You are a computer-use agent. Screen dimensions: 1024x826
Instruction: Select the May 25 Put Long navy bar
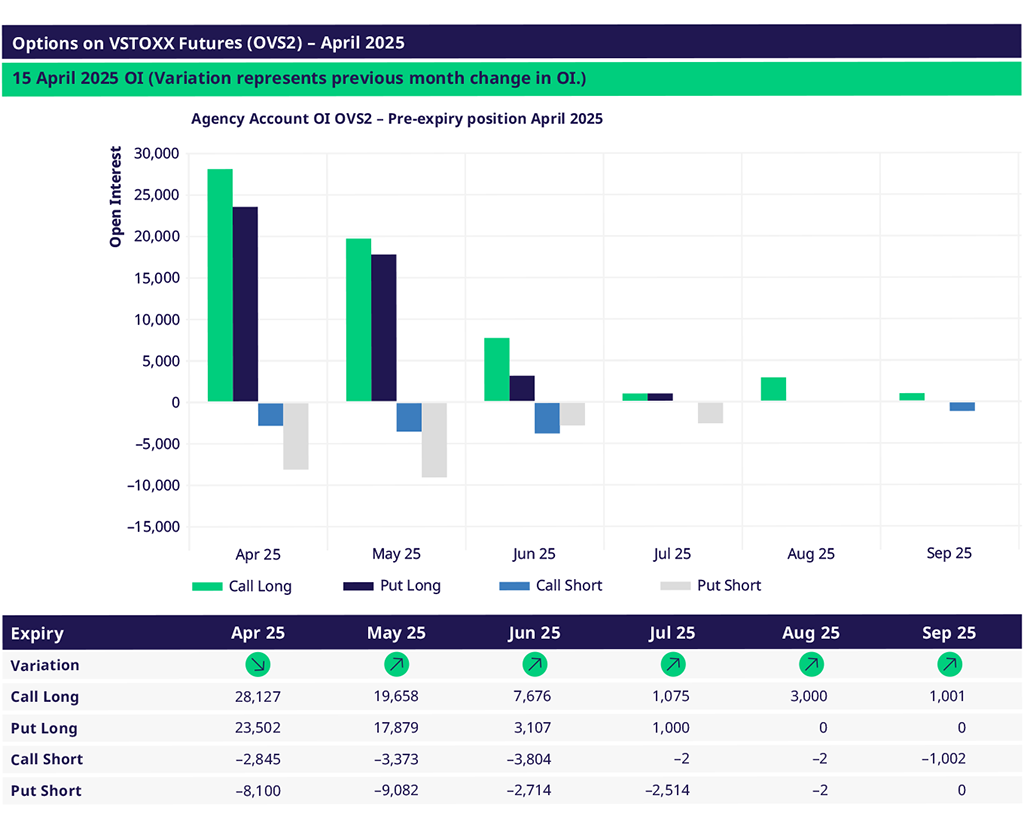[x=383, y=328]
